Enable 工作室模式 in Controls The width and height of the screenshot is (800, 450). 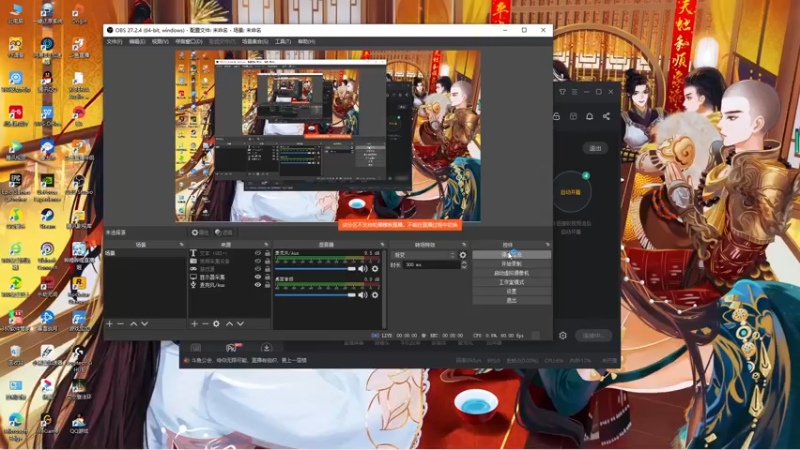click(x=511, y=282)
